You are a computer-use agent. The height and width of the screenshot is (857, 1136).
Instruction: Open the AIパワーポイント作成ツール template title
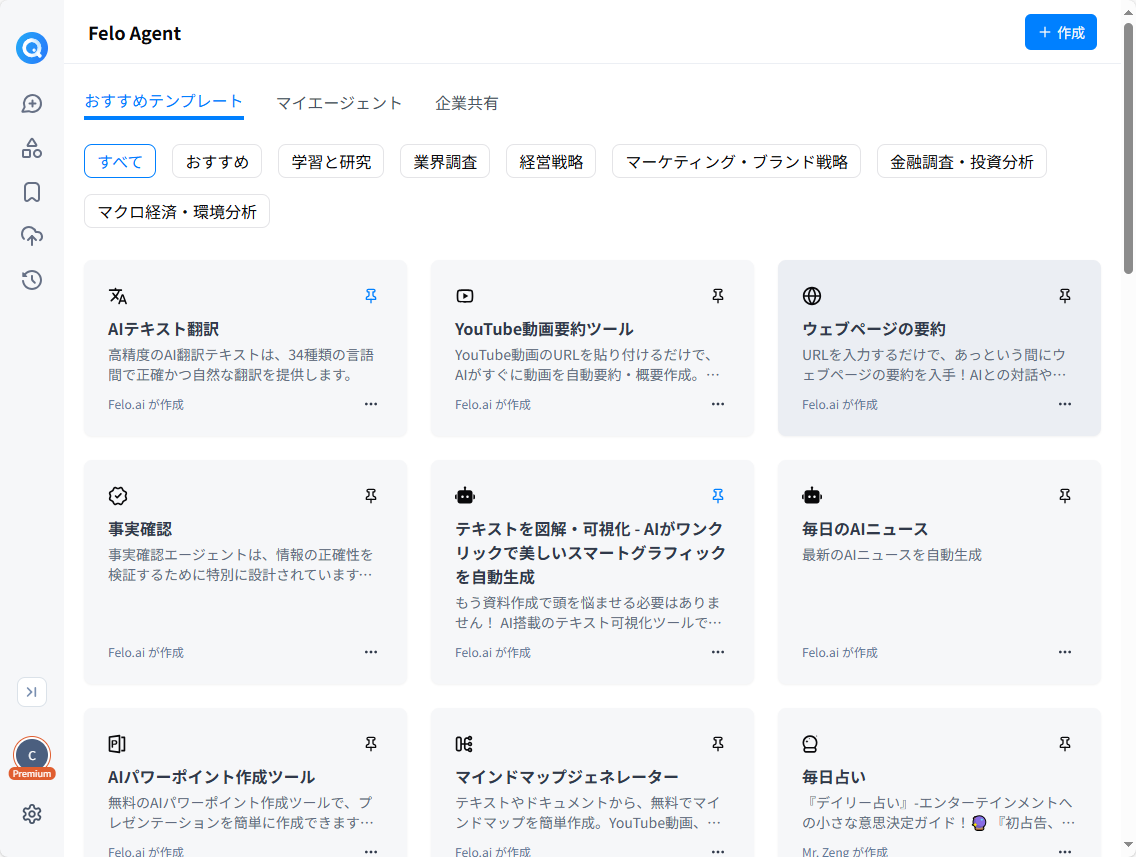[x=212, y=777]
